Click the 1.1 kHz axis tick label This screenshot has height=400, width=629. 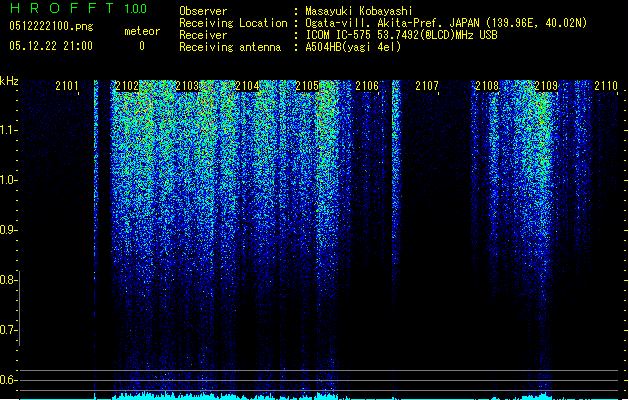coord(8,130)
